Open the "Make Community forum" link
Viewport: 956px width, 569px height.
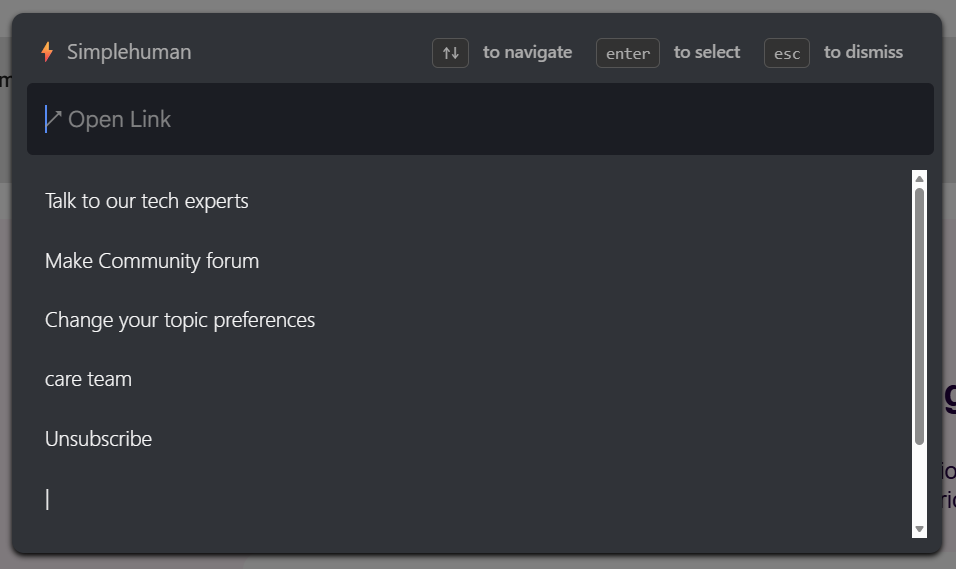(152, 261)
